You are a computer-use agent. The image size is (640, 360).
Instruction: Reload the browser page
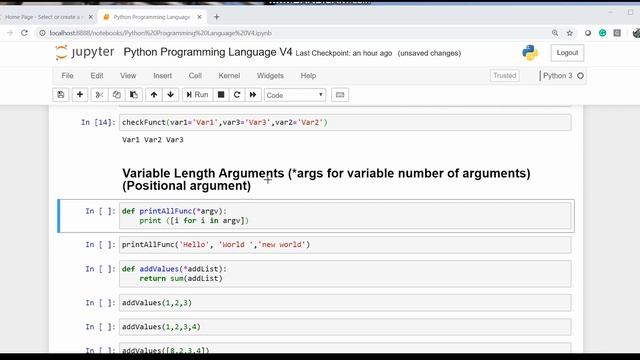(x=24, y=33)
